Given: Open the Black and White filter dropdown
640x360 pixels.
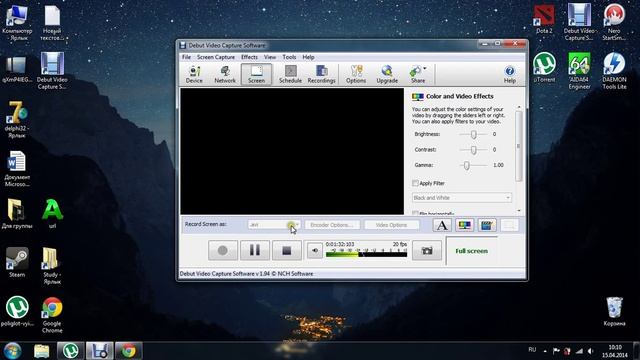Looking at the screenshot, I should tap(462, 198).
